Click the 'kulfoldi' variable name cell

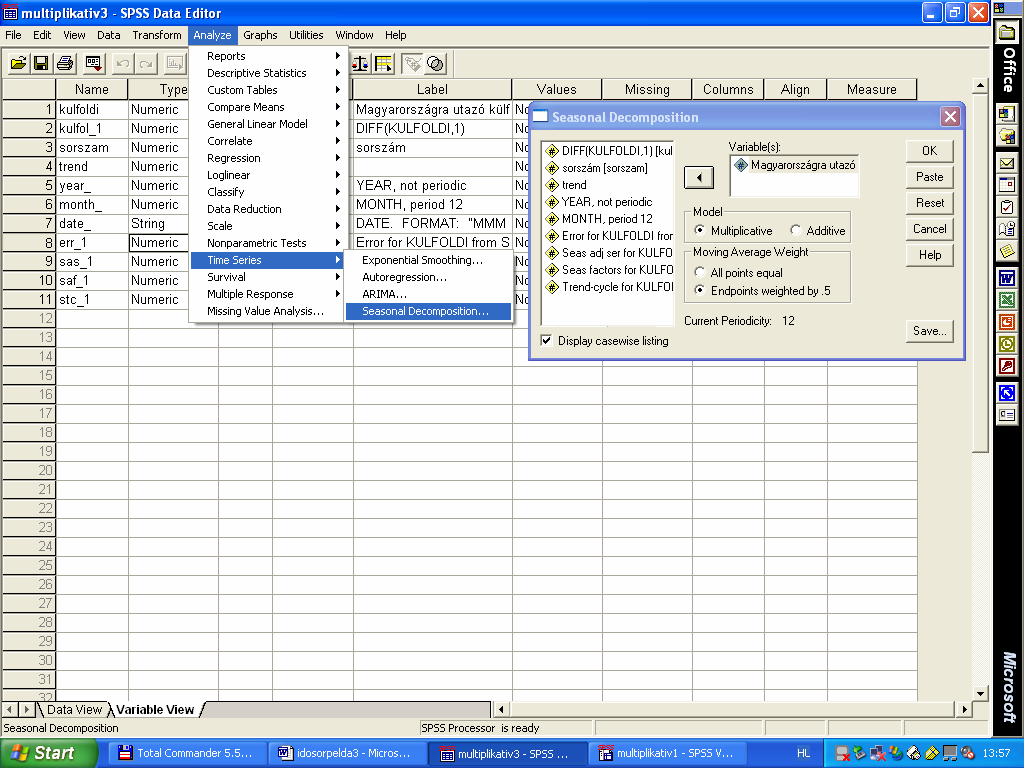[92, 109]
